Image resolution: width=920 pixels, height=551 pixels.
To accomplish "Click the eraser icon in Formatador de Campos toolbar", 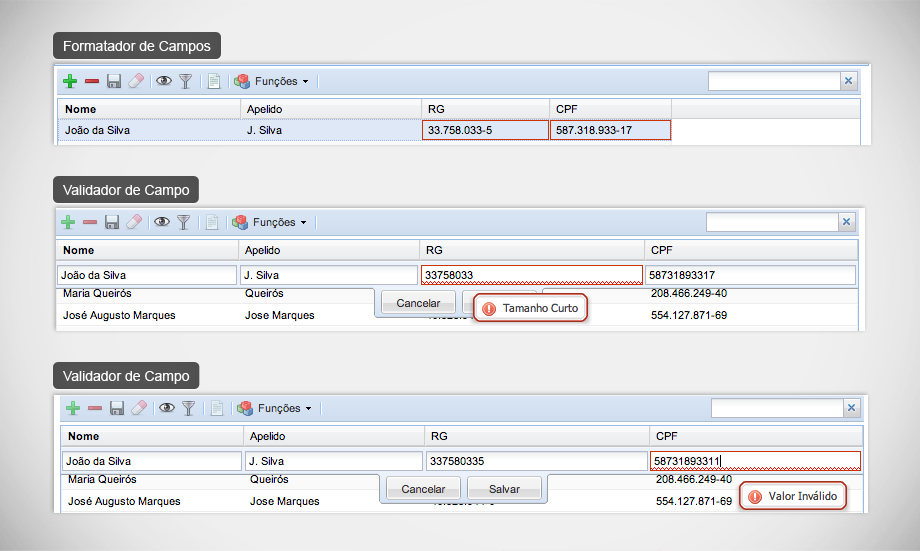I will tap(136, 81).
